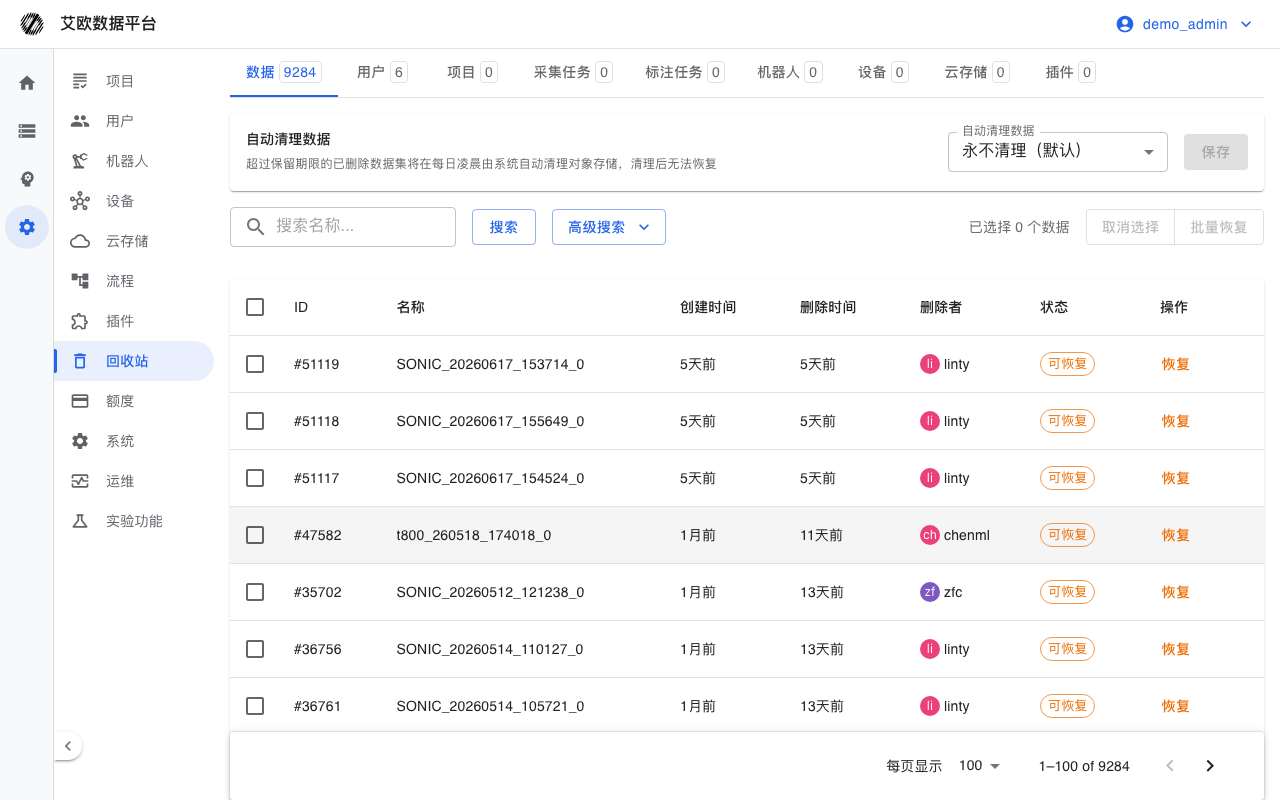
Task: Check the box for row #51118
Action: tap(255, 421)
